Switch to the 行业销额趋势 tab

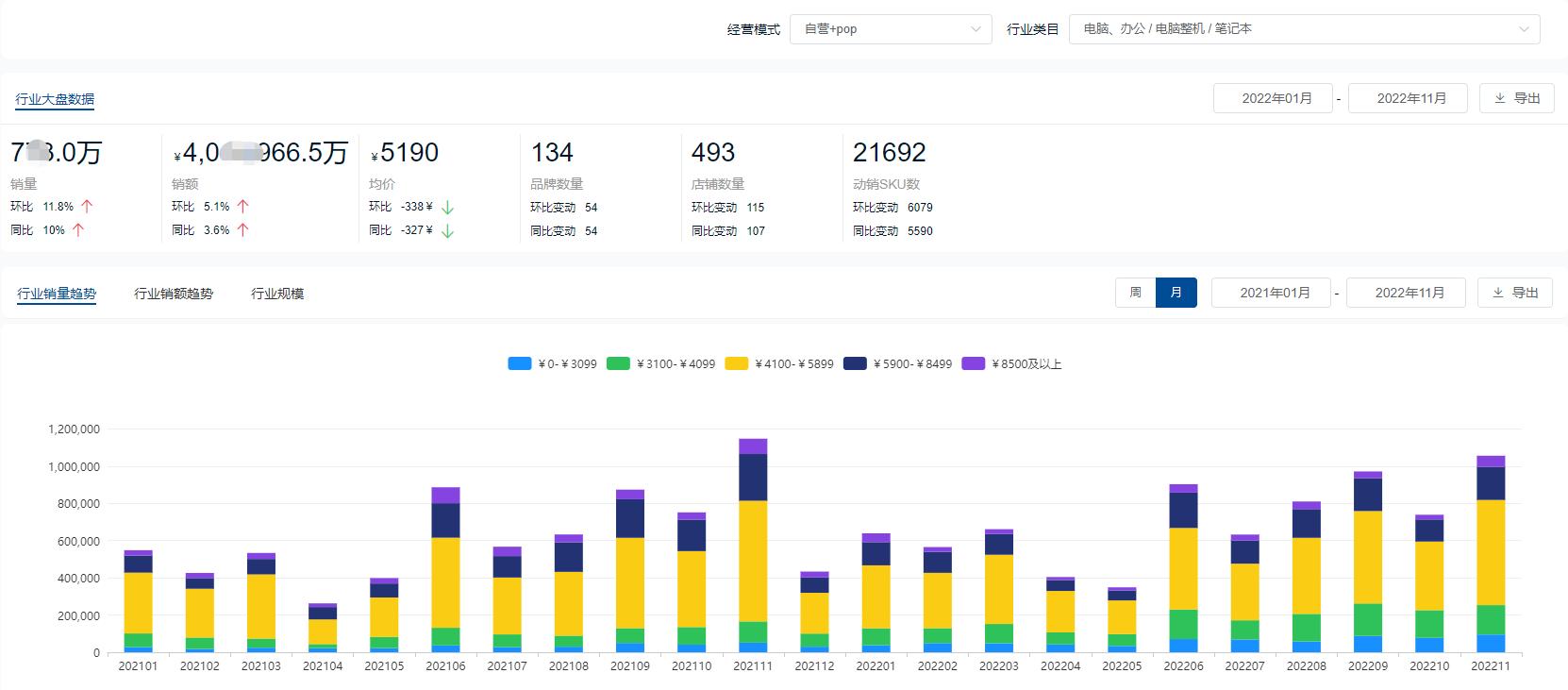[174, 294]
